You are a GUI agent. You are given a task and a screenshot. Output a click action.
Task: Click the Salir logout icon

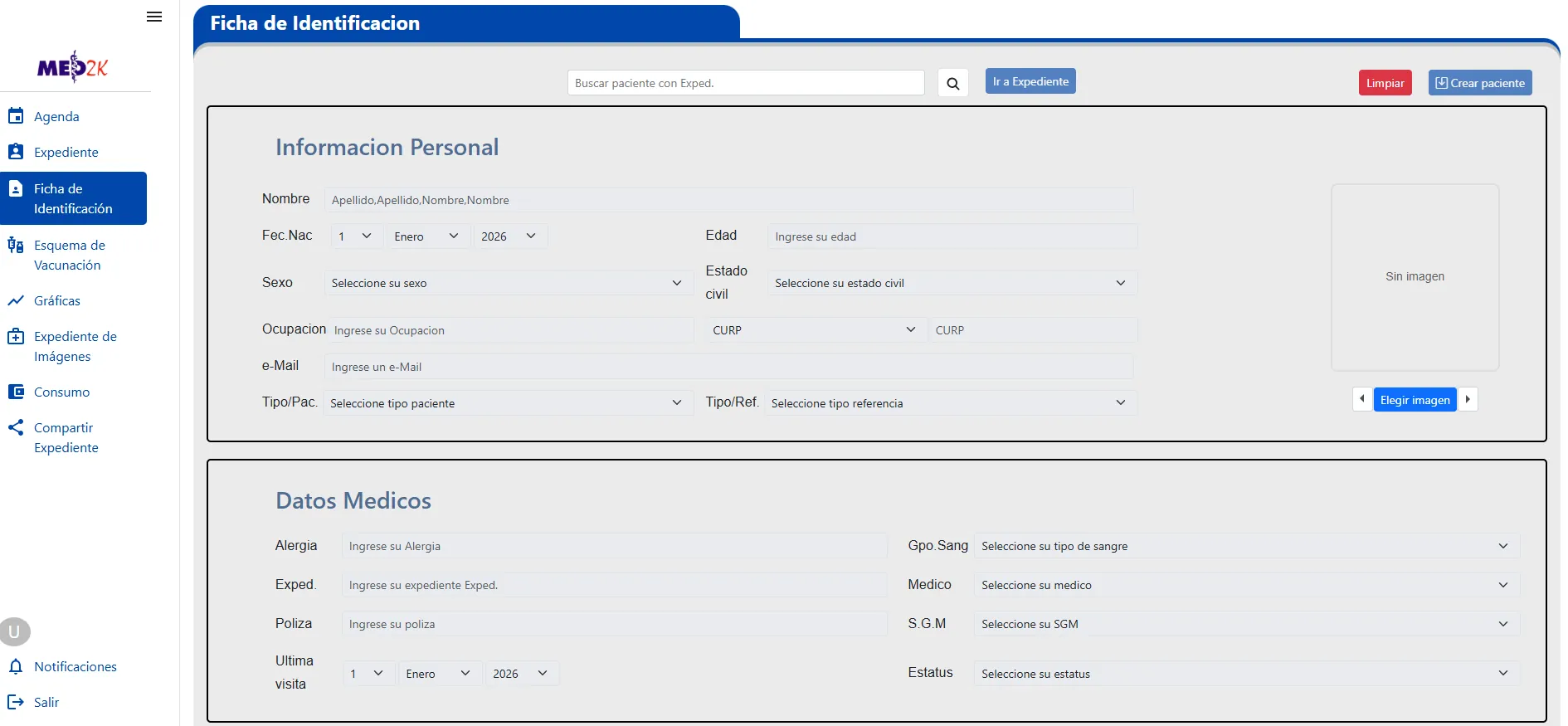[16, 702]
